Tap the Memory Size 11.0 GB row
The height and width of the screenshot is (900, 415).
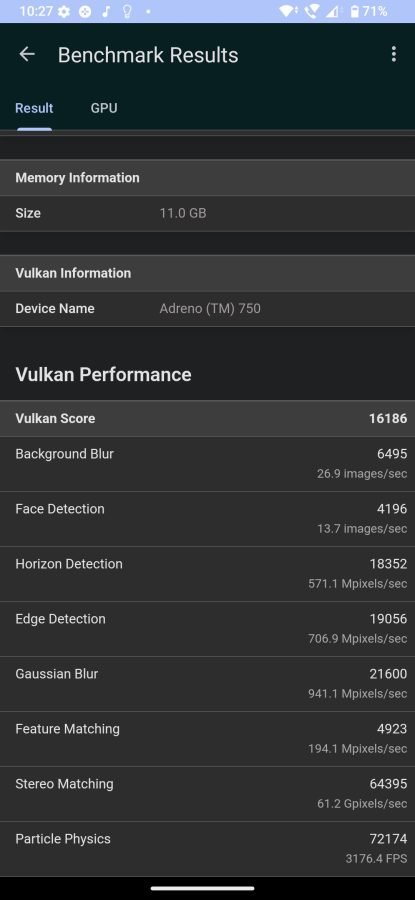click(x=207, y=214)
